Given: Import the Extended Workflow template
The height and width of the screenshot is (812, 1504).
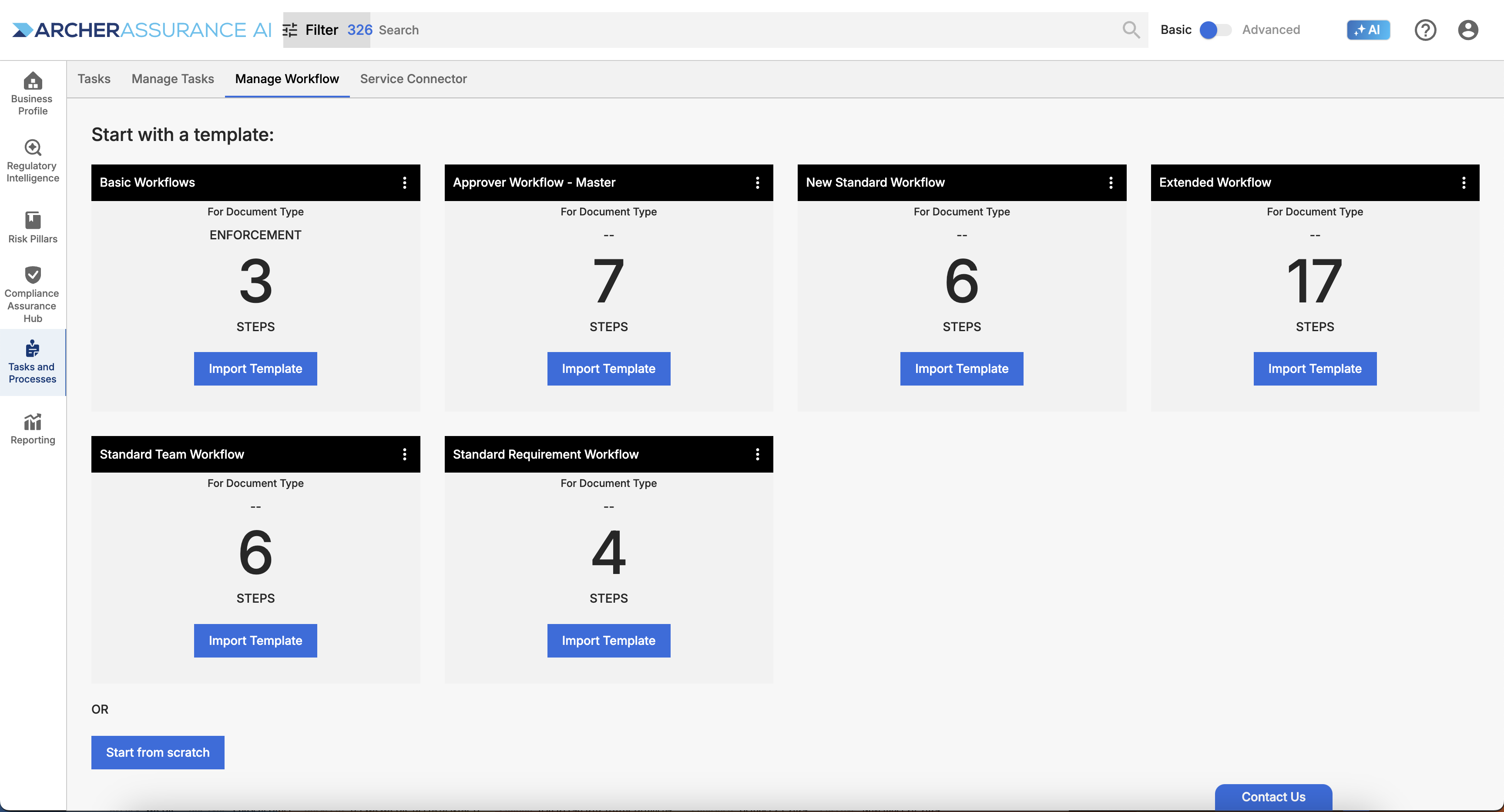Looking at the screenshot, I should (1315, 368).
